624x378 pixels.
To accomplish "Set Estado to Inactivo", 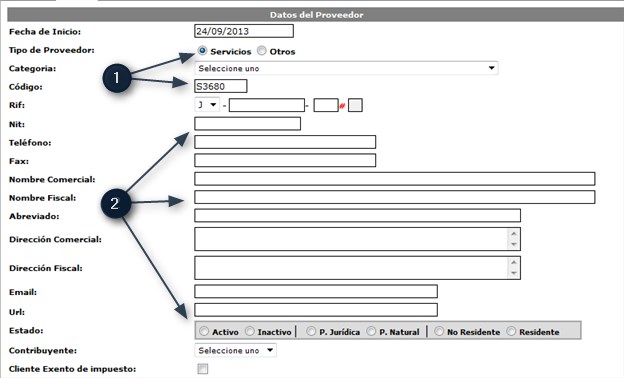I will (x=250, y=331).
